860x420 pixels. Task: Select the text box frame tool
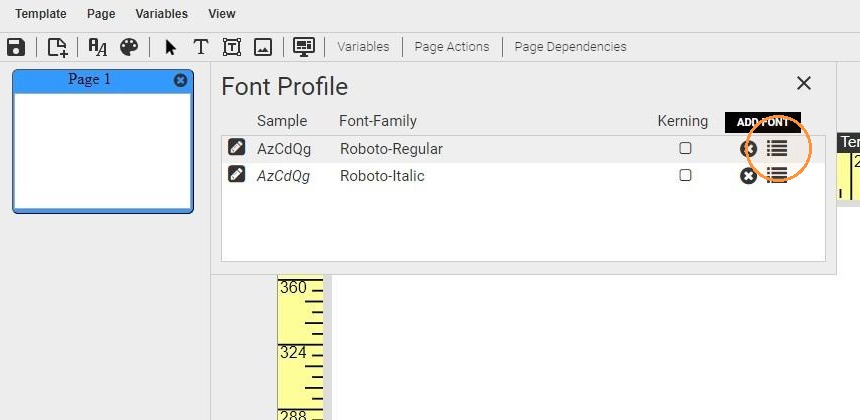tap(232, 47)
